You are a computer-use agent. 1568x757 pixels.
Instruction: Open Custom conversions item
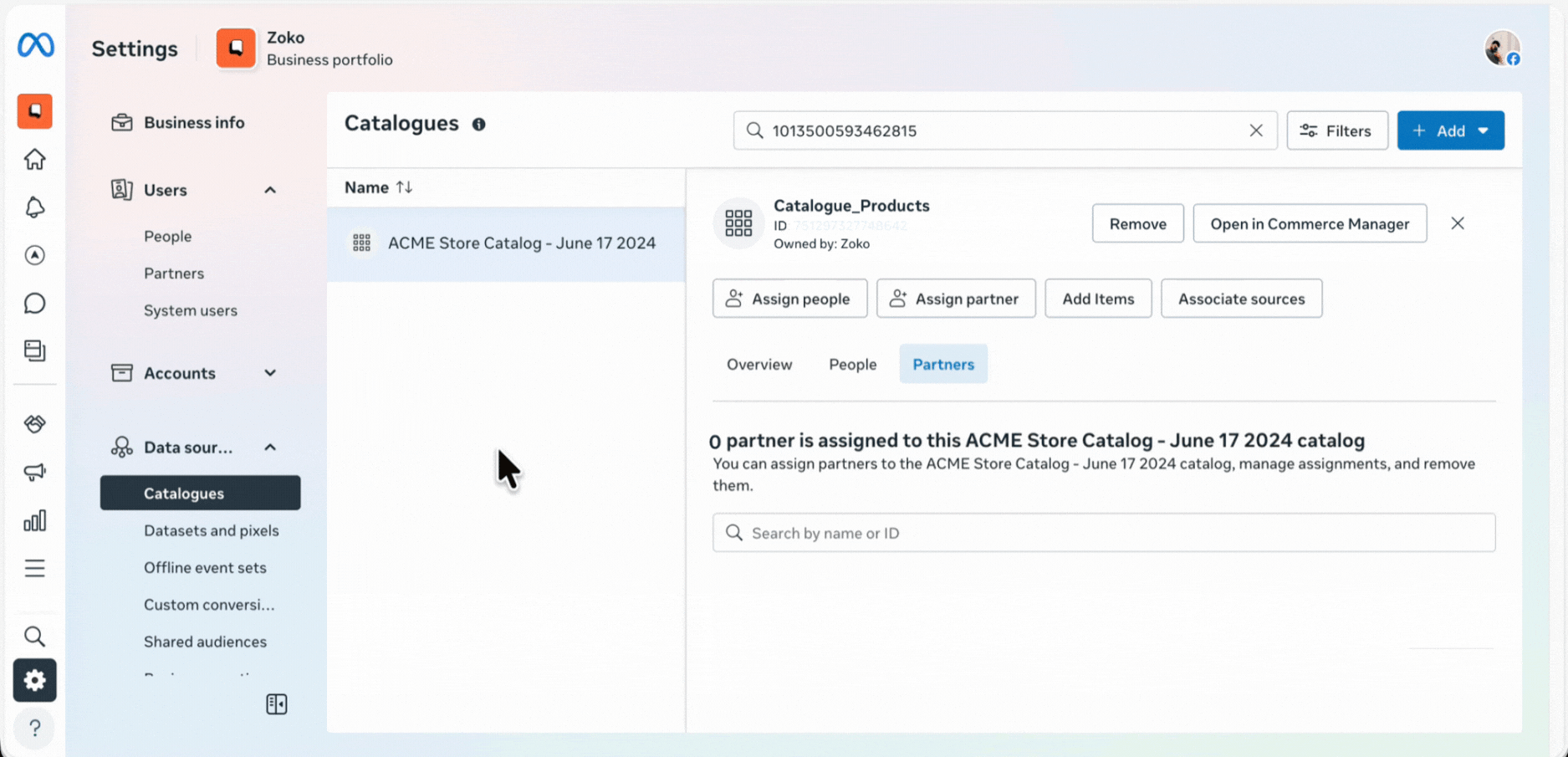coord(209,604)
